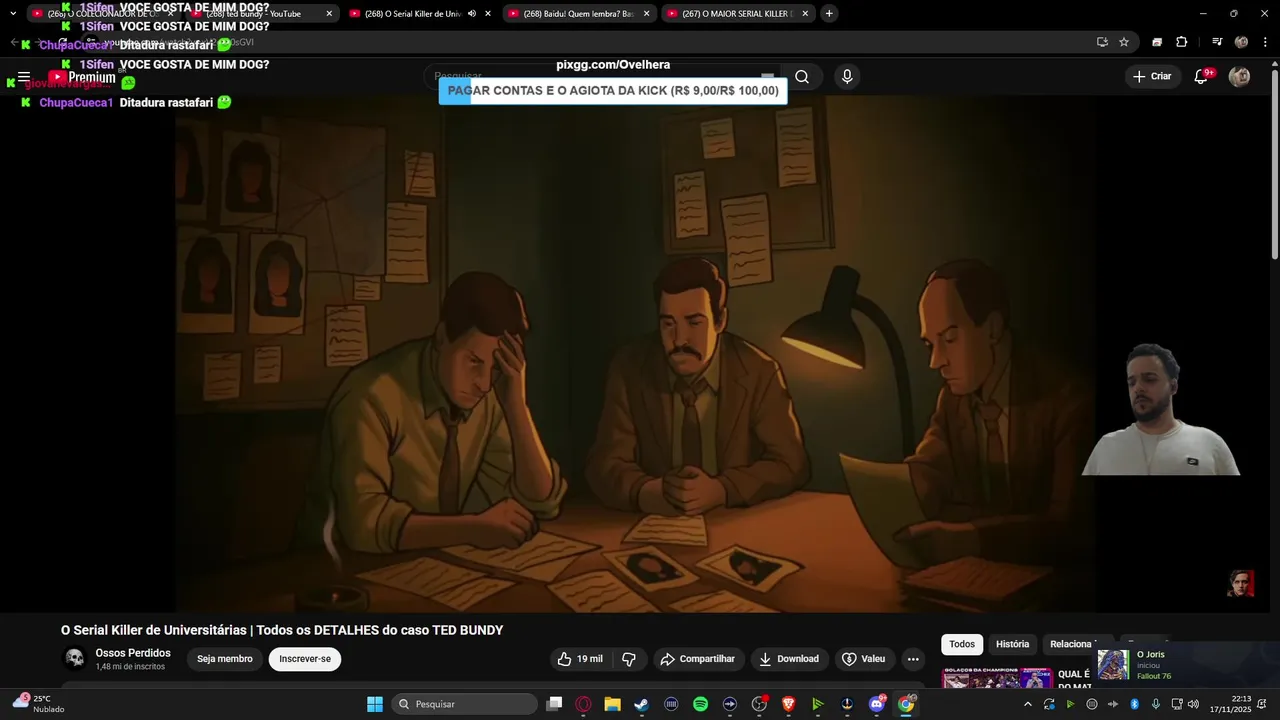Screen dimensions: 1280x720
Task: Open system volume speaker tray icon
Action: coord(1193,704)
